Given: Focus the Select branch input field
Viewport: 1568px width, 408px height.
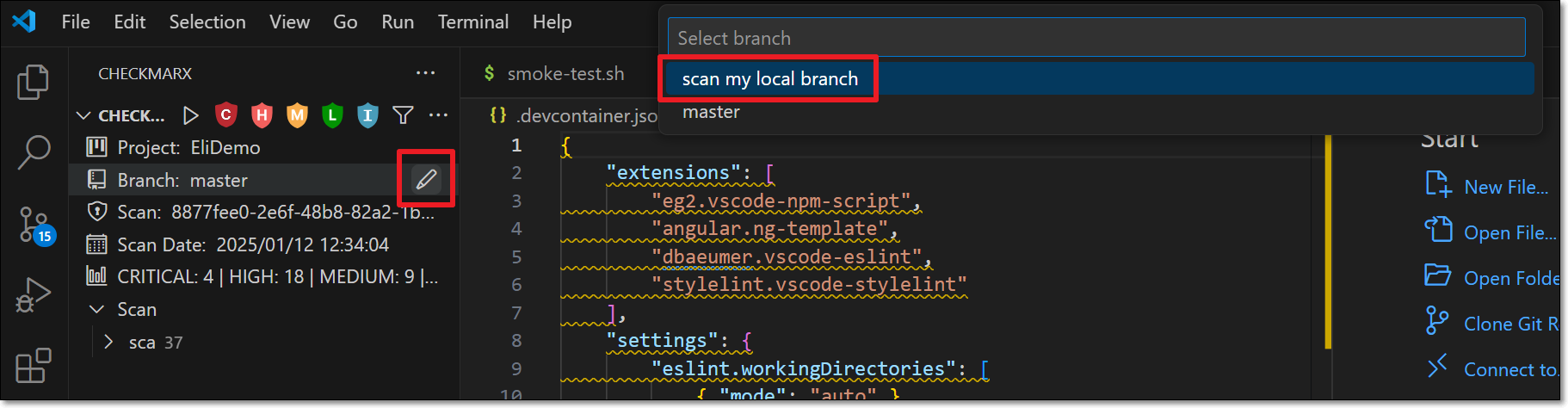Looking at the screenshot, I should (1096, 38).
